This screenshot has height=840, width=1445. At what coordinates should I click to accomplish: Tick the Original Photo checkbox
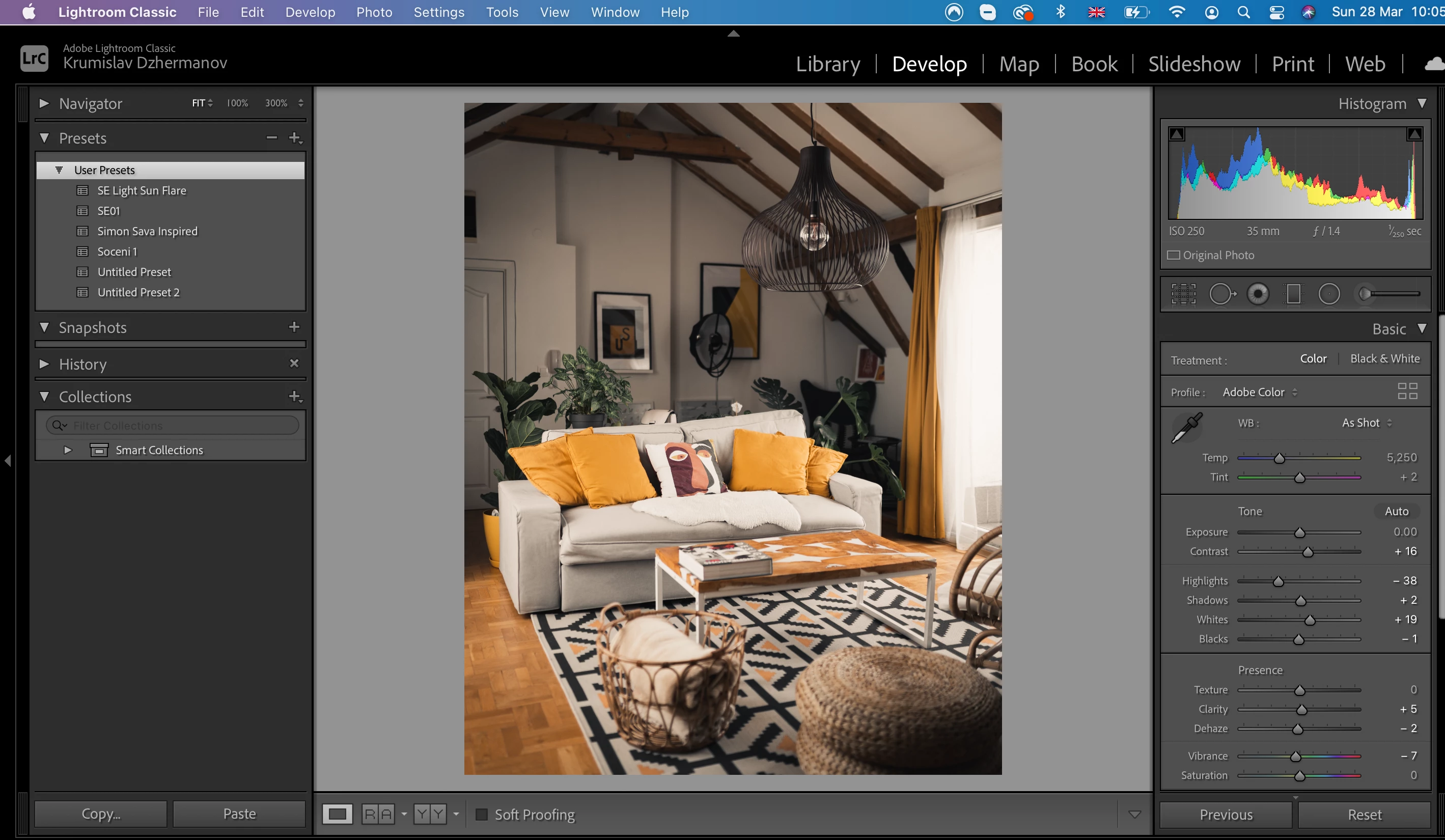1174,255
